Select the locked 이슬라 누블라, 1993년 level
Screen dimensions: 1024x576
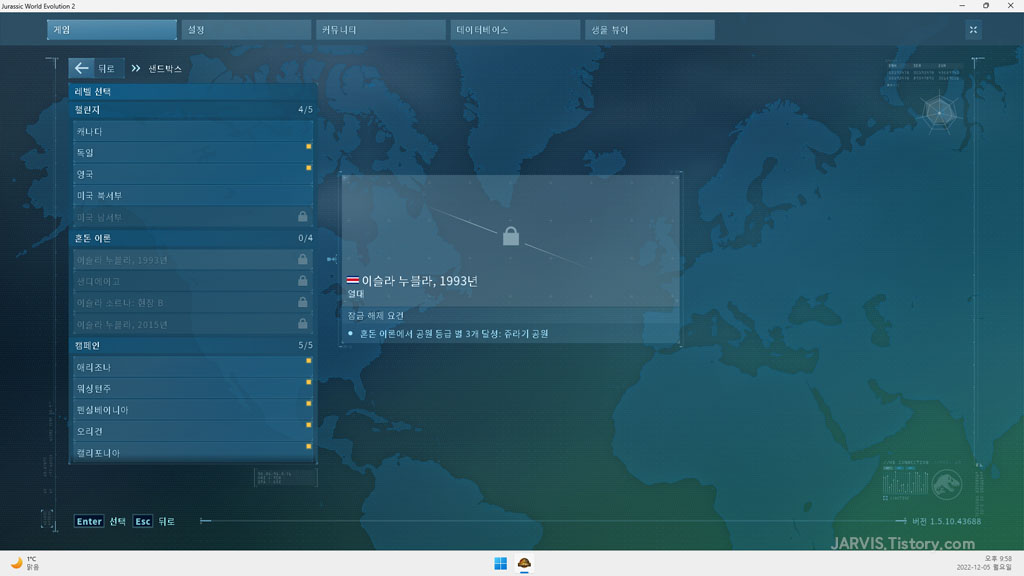(x=193, y=260)
